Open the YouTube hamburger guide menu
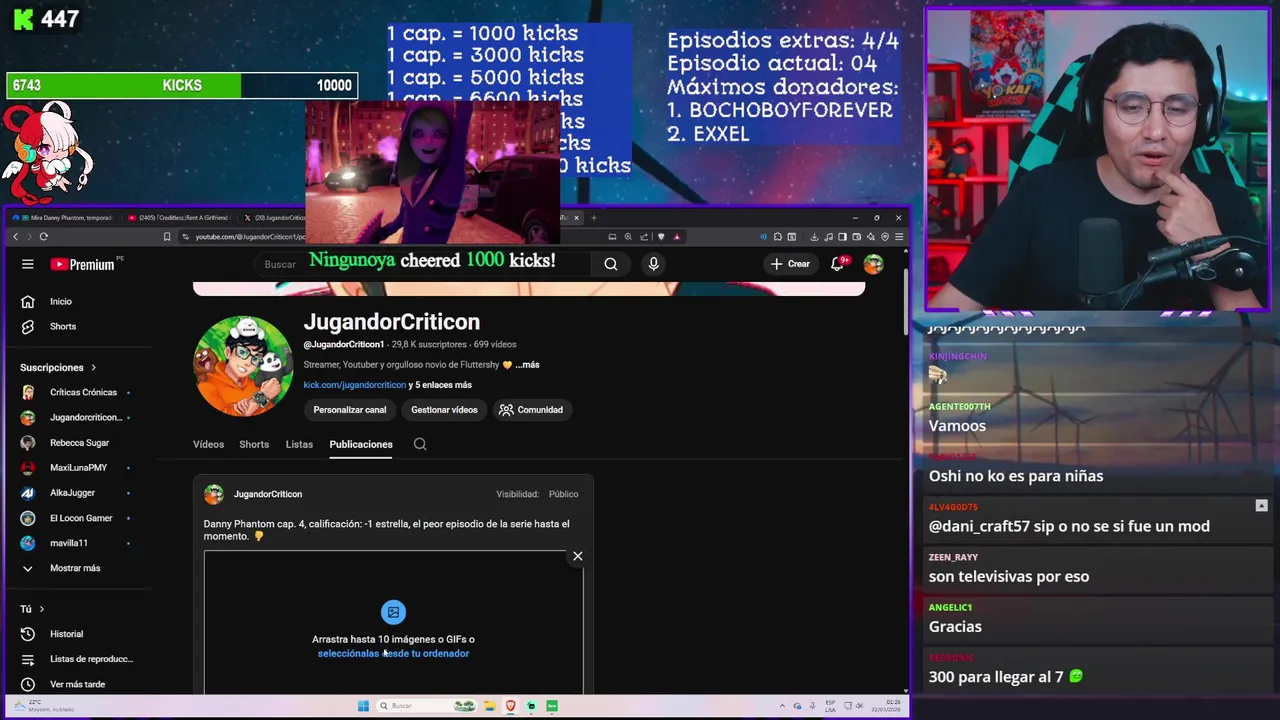This screenshot has height=720, width=1280. click(x=28, y=264)
